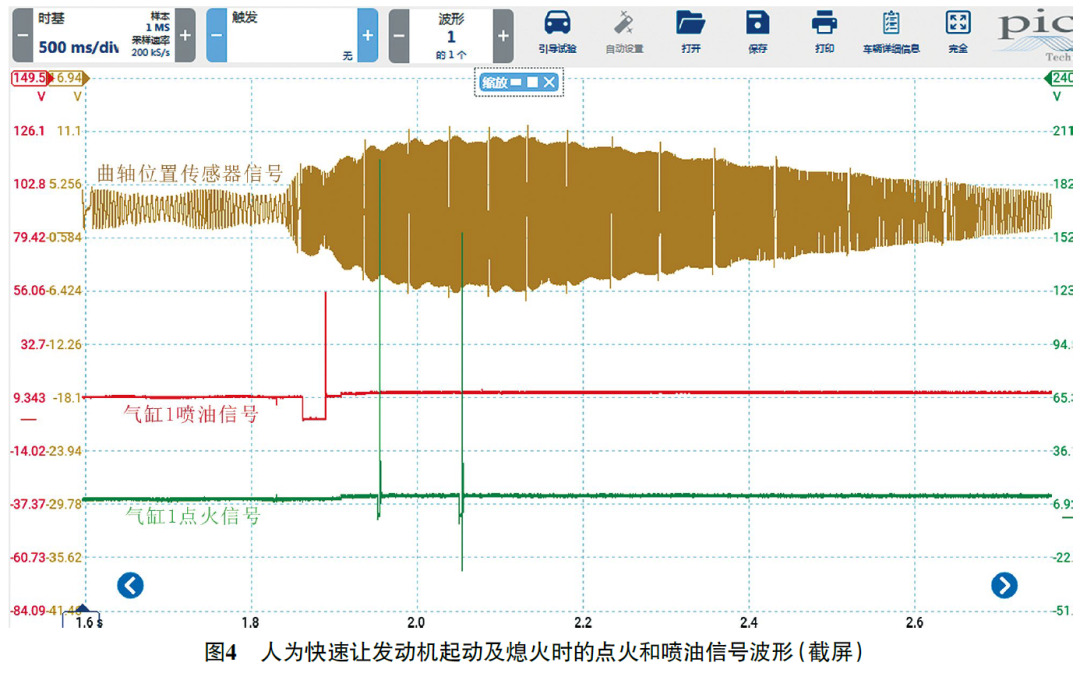Click the 200 kS/s sample rate readout
The image size is (1080, 673).
(x=151, y=52)
